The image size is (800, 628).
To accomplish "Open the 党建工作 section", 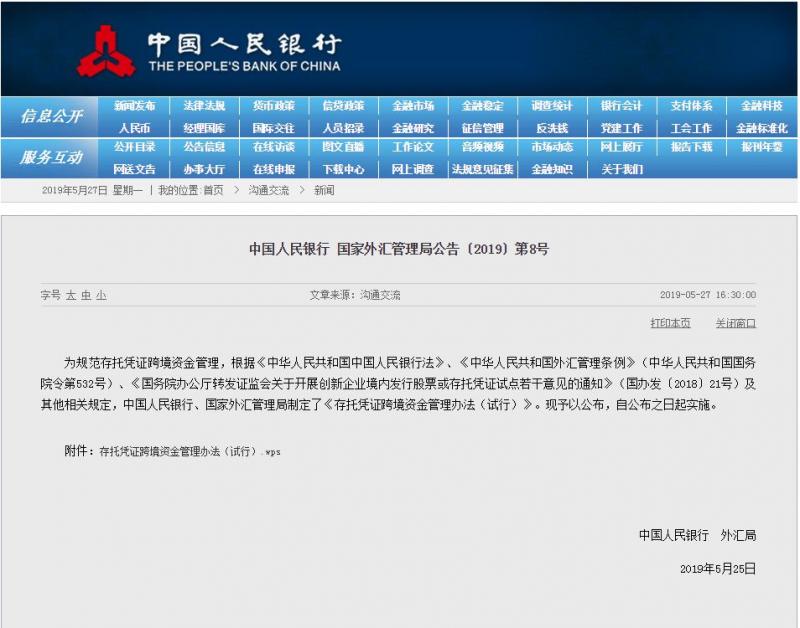I will [x=621, y=128].
